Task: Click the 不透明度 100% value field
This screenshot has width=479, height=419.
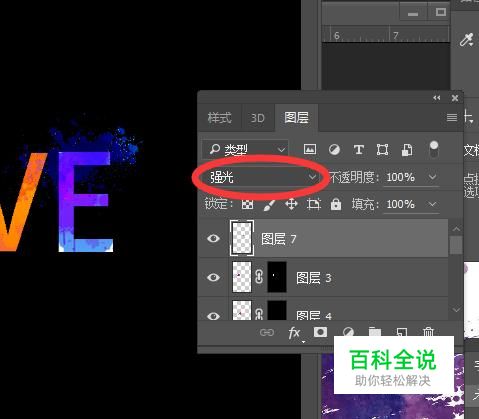Action: tap(401, 177)
